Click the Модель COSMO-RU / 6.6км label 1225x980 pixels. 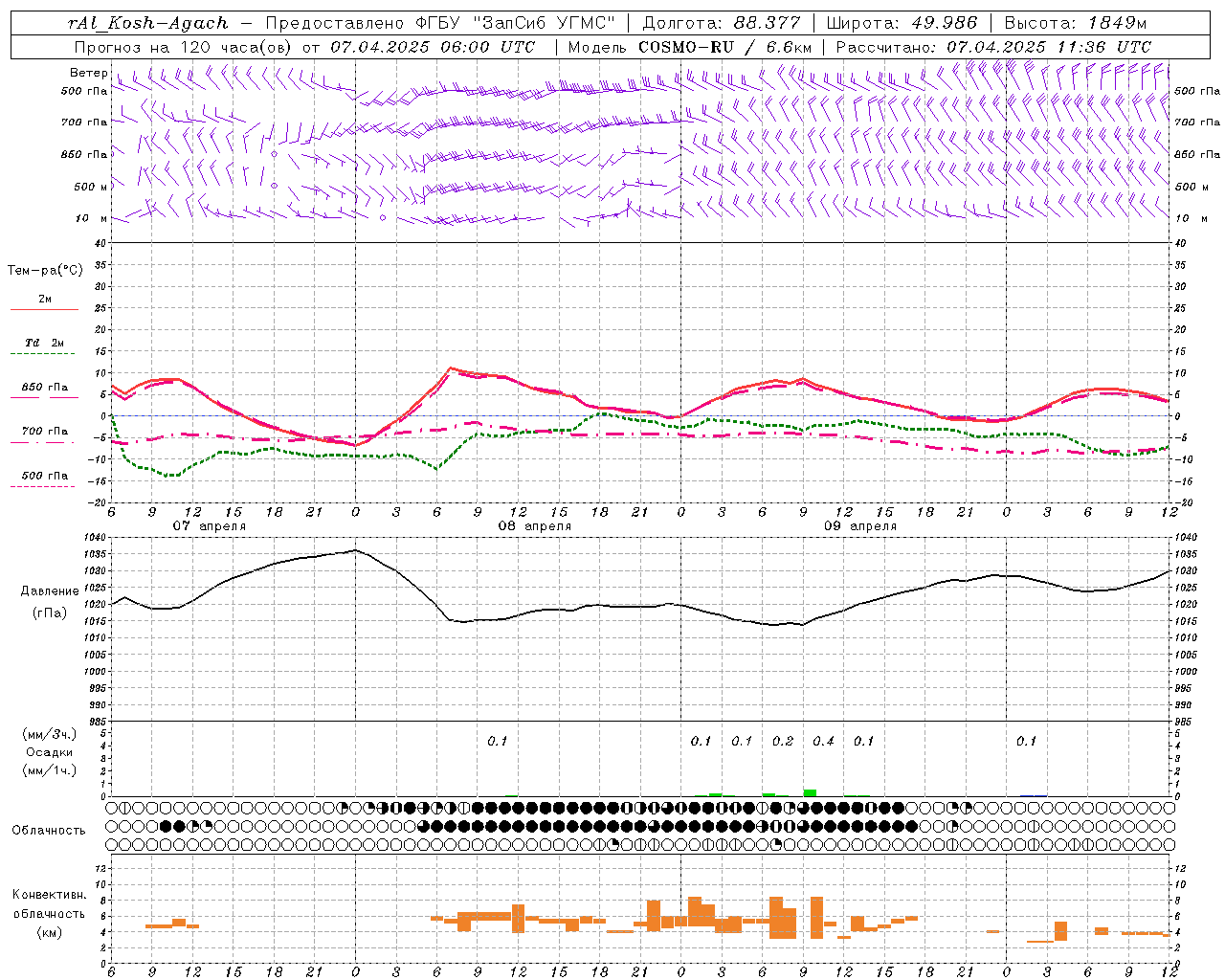(690, 47)
